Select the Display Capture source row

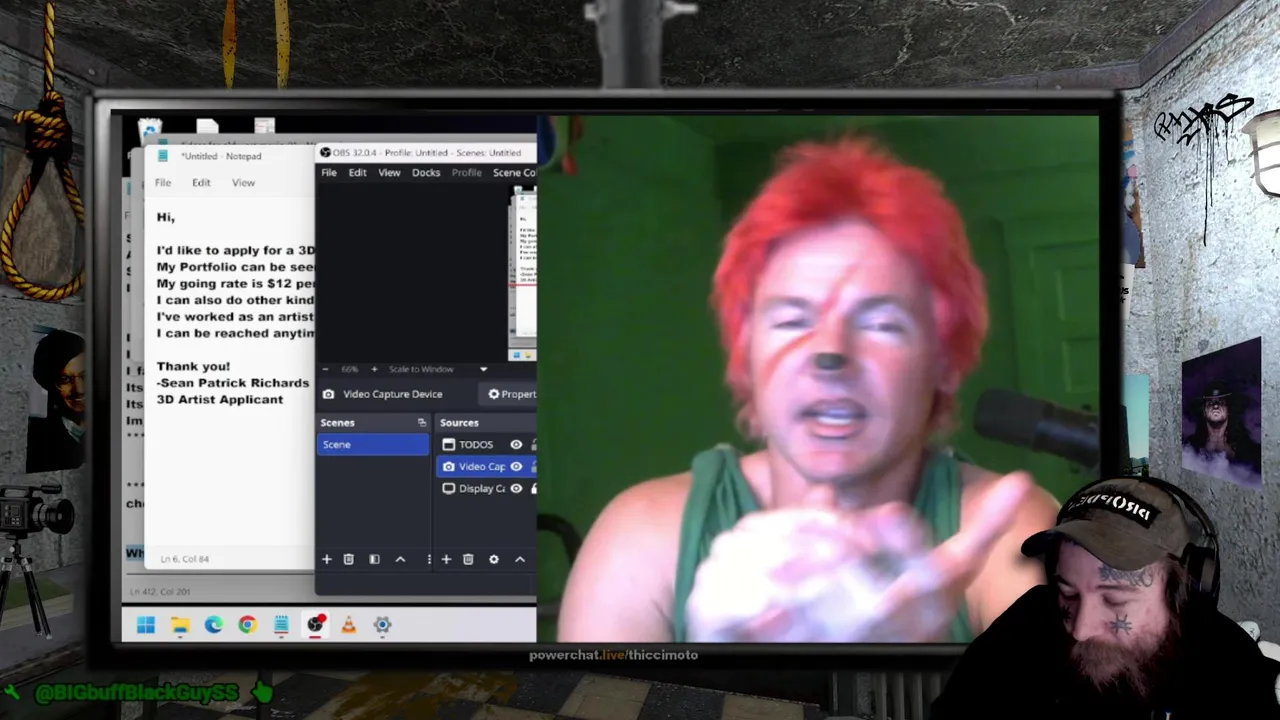pyautogui.click(x=486, y=489)
